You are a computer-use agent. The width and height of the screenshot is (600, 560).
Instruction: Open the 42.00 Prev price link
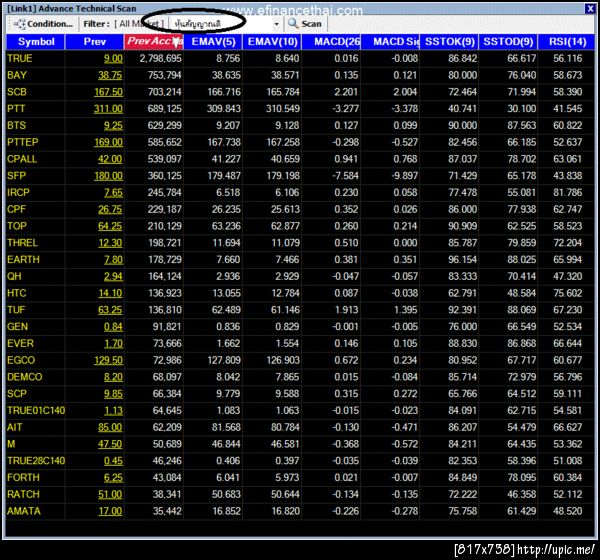pos(110,160)
